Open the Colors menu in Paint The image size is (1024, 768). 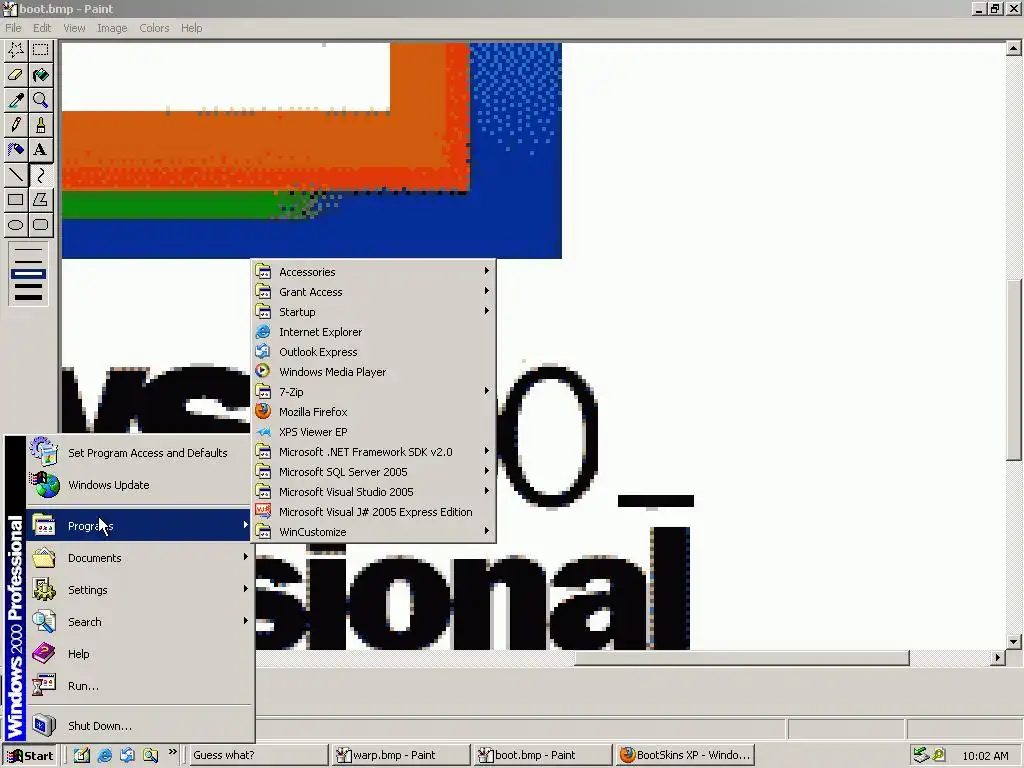point(154,28)
